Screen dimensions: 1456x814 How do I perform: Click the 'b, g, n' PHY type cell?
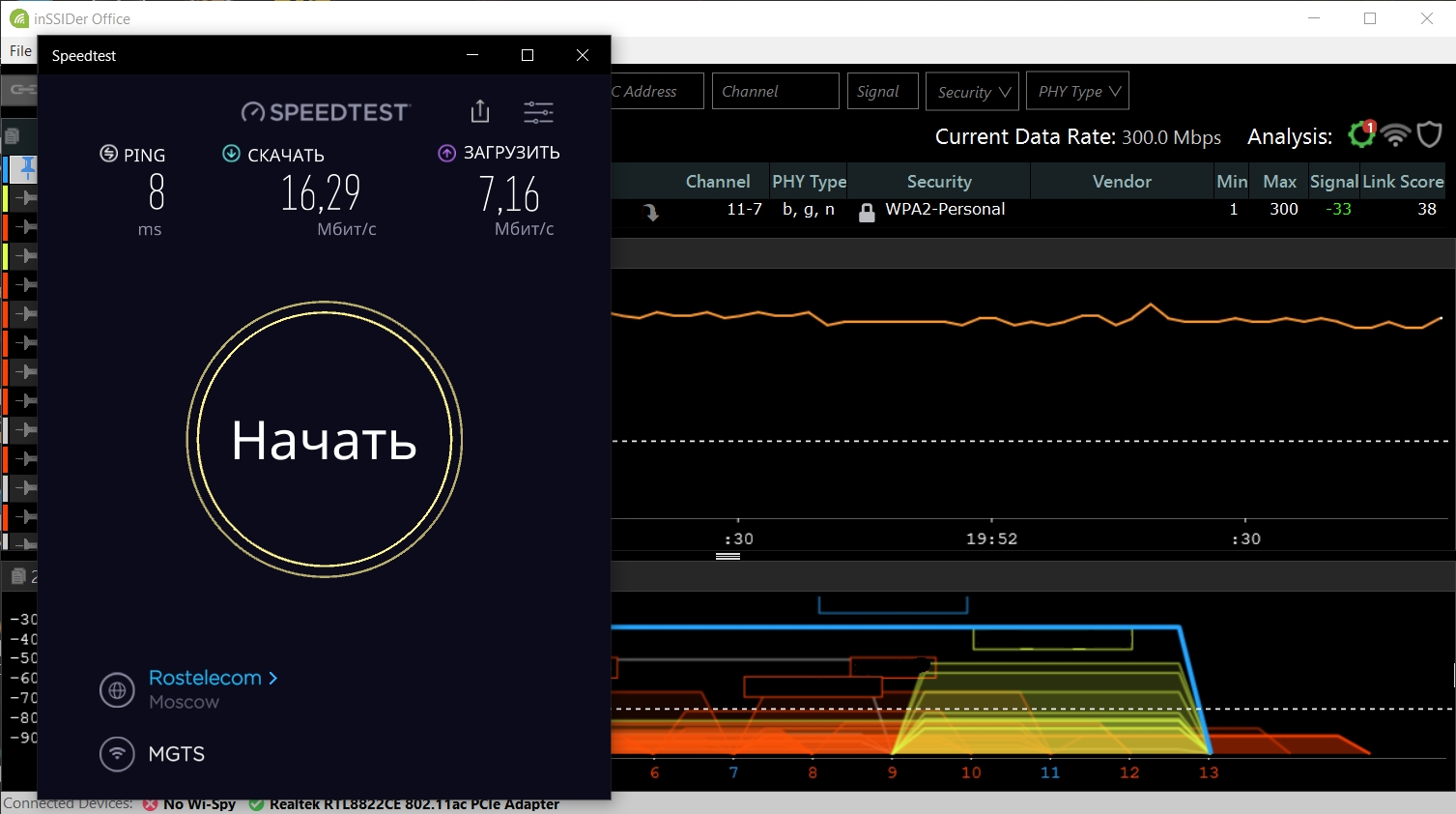pos(809,210)
